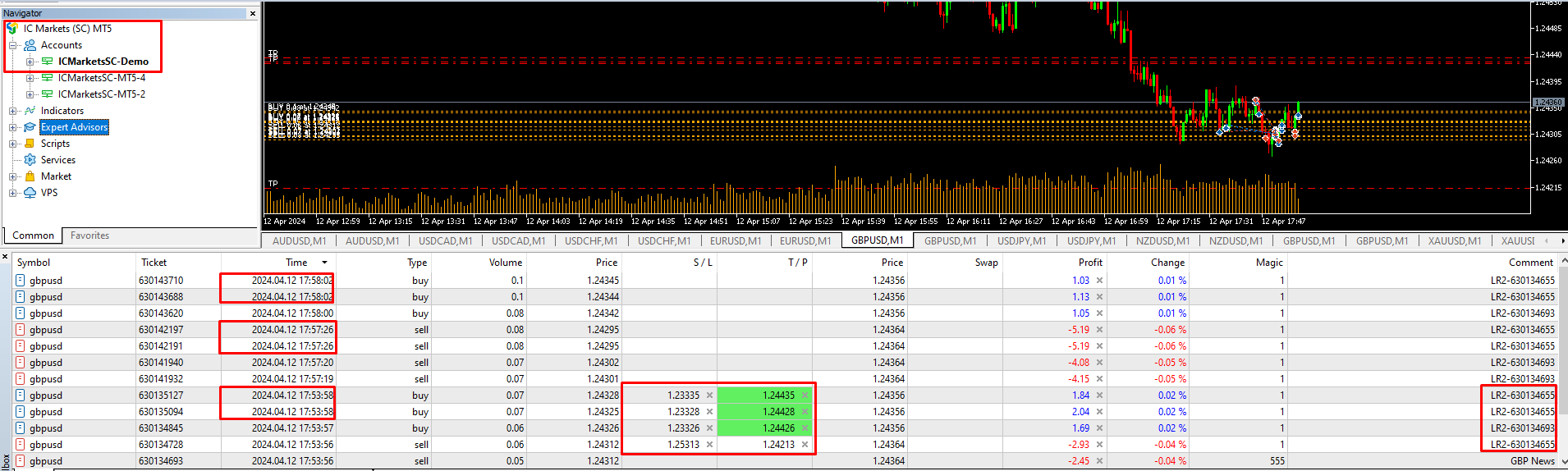Select ICMarketsSC-Demo account in Navigator

point(103,62)
